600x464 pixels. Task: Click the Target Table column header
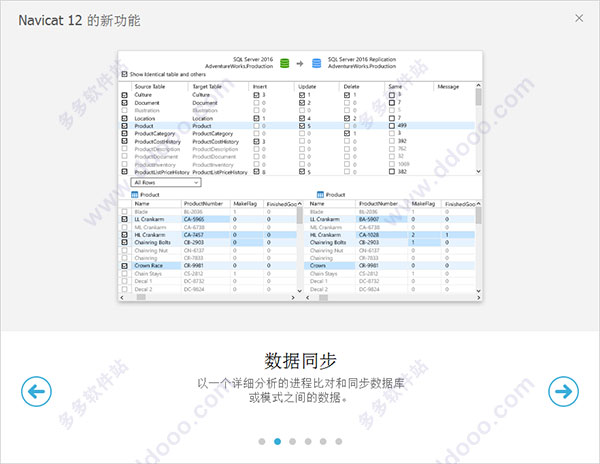[207, 86]
